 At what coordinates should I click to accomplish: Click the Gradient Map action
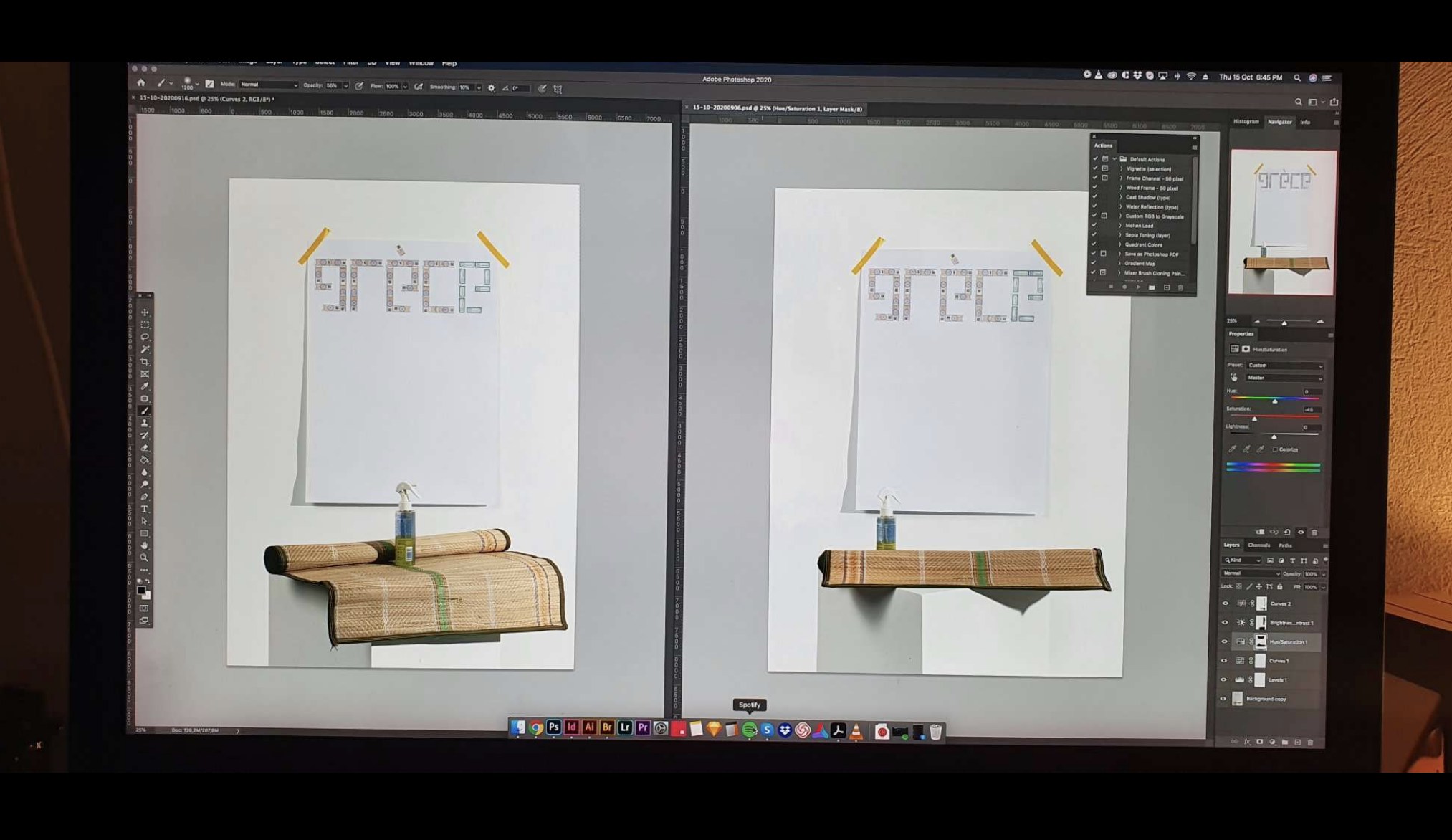[1140, 264]
